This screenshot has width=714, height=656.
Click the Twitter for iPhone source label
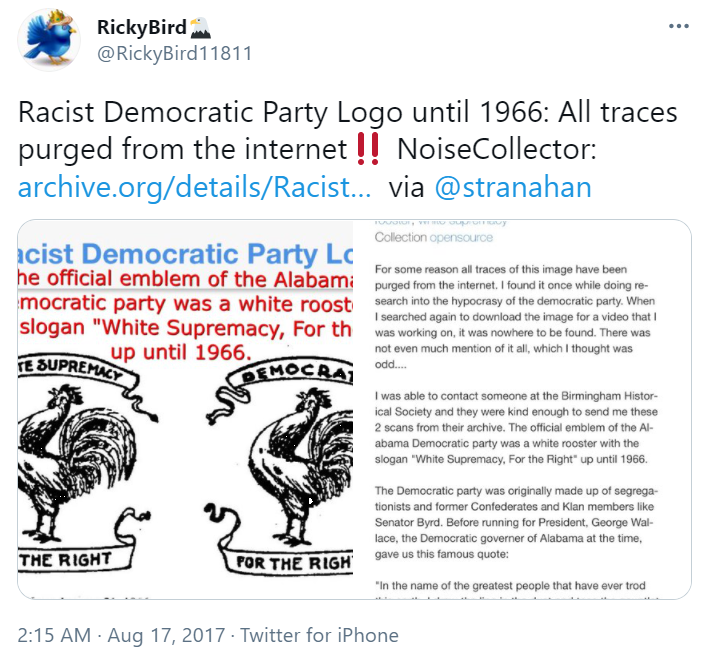pos(319,635)
